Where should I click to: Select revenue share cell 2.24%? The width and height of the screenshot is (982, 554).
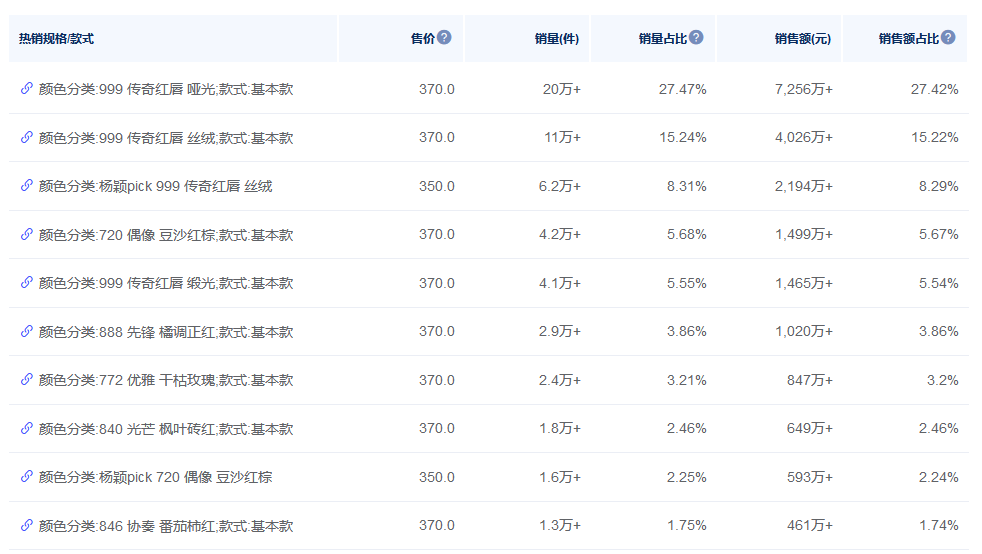[x=938, y=478]
